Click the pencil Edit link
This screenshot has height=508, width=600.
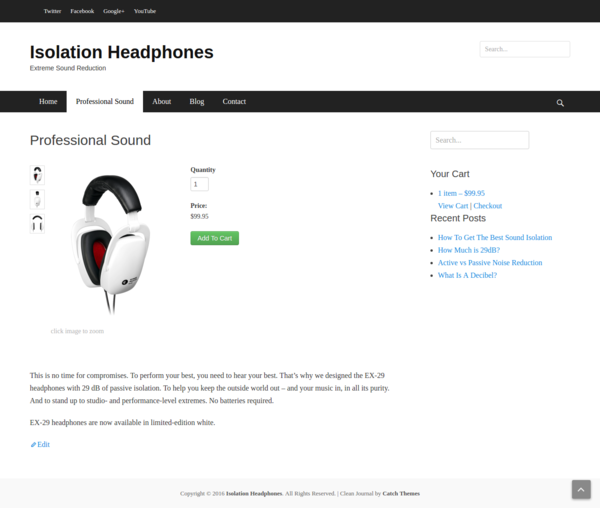[x=40, y=444]
